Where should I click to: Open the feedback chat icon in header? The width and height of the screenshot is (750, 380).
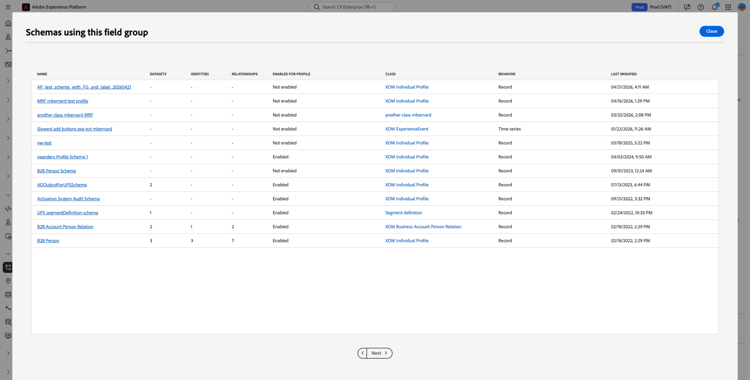(687, 7)
